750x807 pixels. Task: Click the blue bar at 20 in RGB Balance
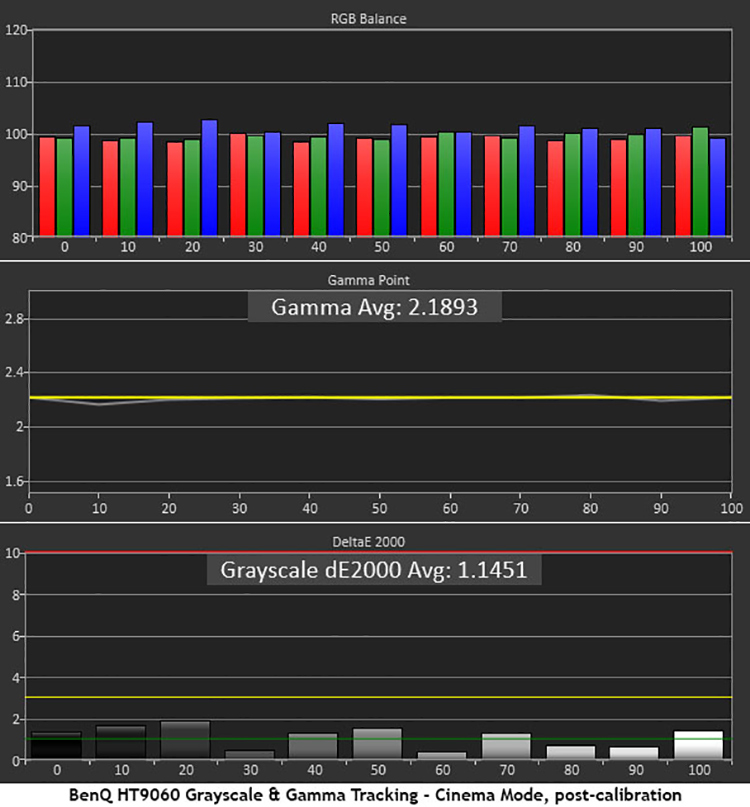click(x=209, y=178)
